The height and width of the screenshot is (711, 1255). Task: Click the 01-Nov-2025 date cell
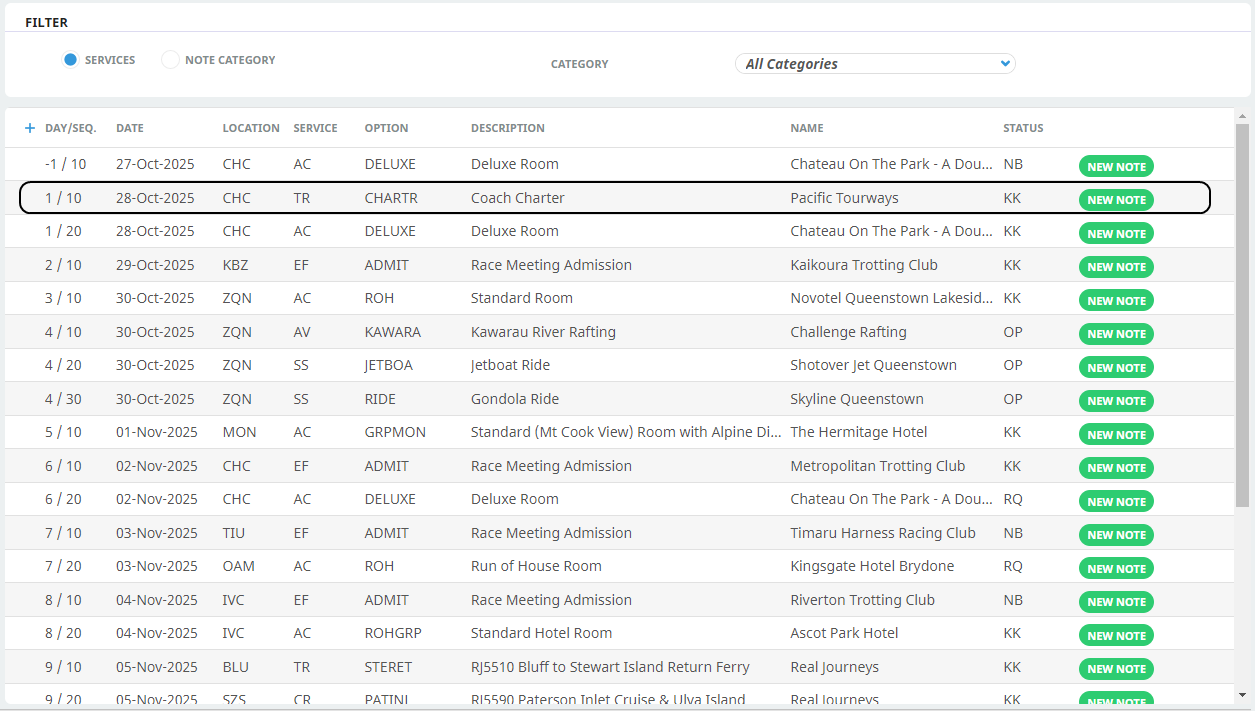157,432
